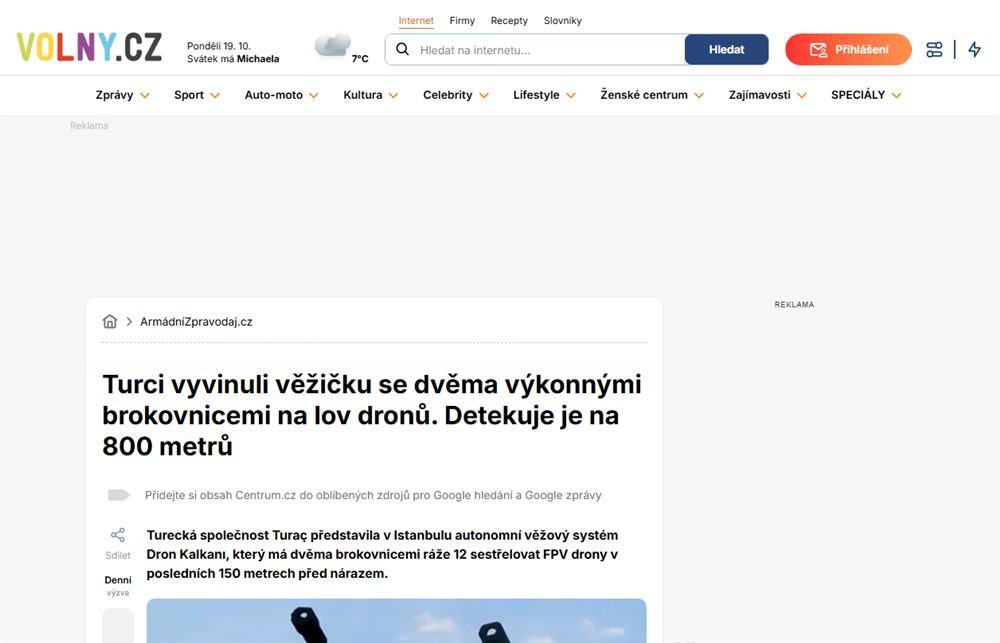
Task: Open the services switcher icon
Action: coord(934,50)
